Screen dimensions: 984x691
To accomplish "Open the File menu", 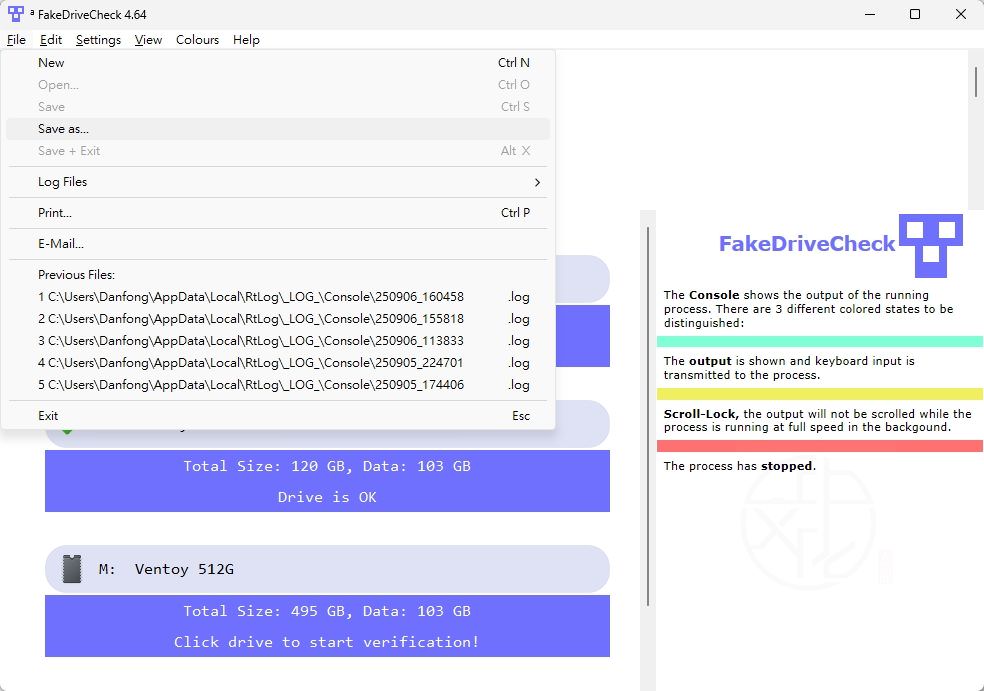I will point(16,40).
